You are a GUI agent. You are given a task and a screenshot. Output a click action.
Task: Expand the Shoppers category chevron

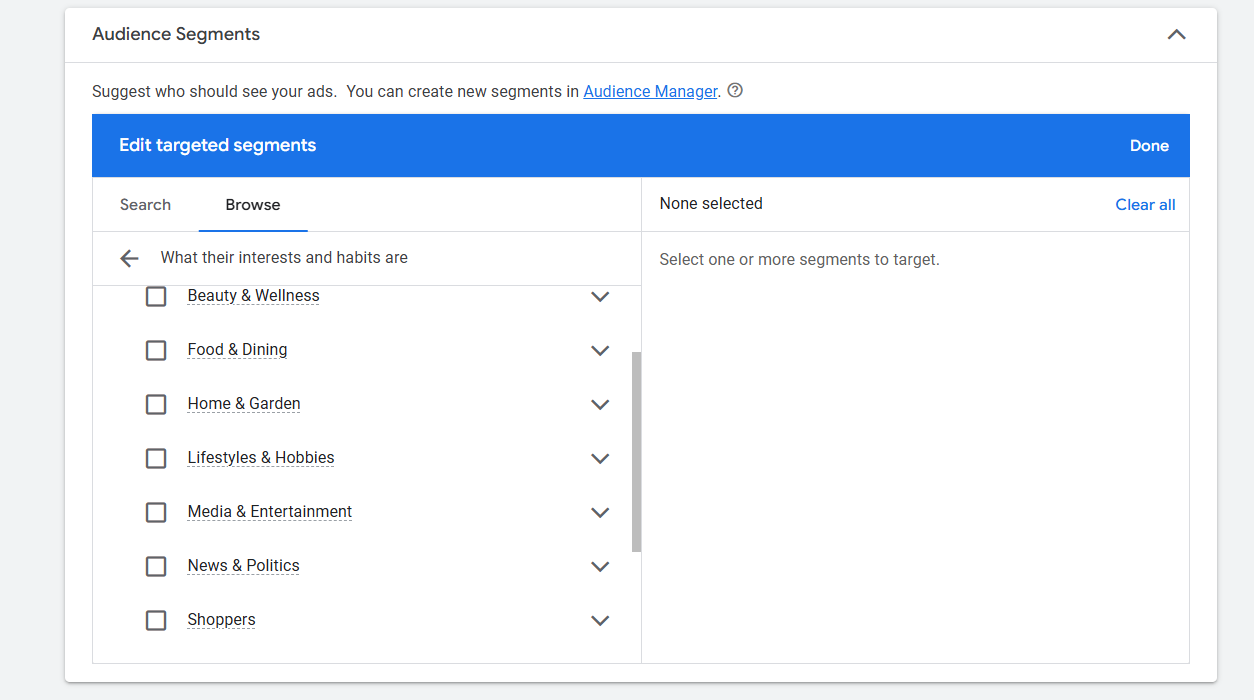coord(600,621)
